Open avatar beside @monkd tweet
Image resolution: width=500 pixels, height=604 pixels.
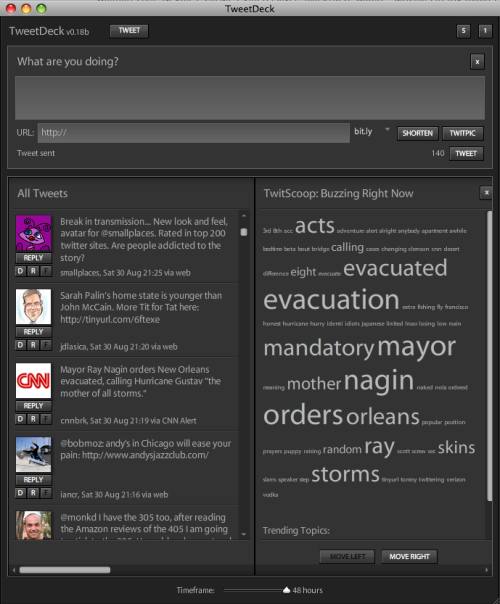click(x=34, y=525)
